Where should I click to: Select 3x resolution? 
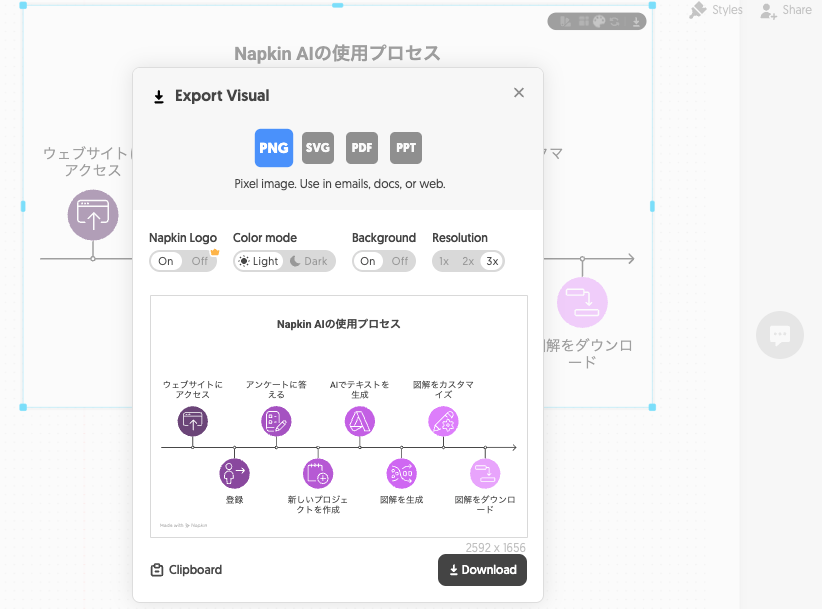(x=492, y=261)
